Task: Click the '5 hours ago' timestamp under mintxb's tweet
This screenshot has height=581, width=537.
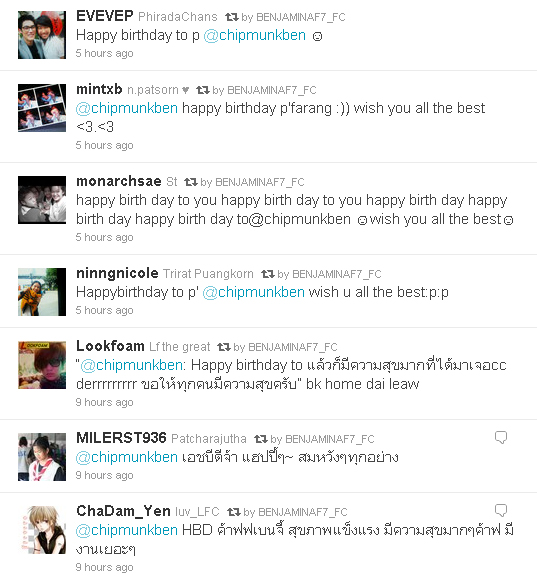Action: pyautogui.click(x=105, y=145)
